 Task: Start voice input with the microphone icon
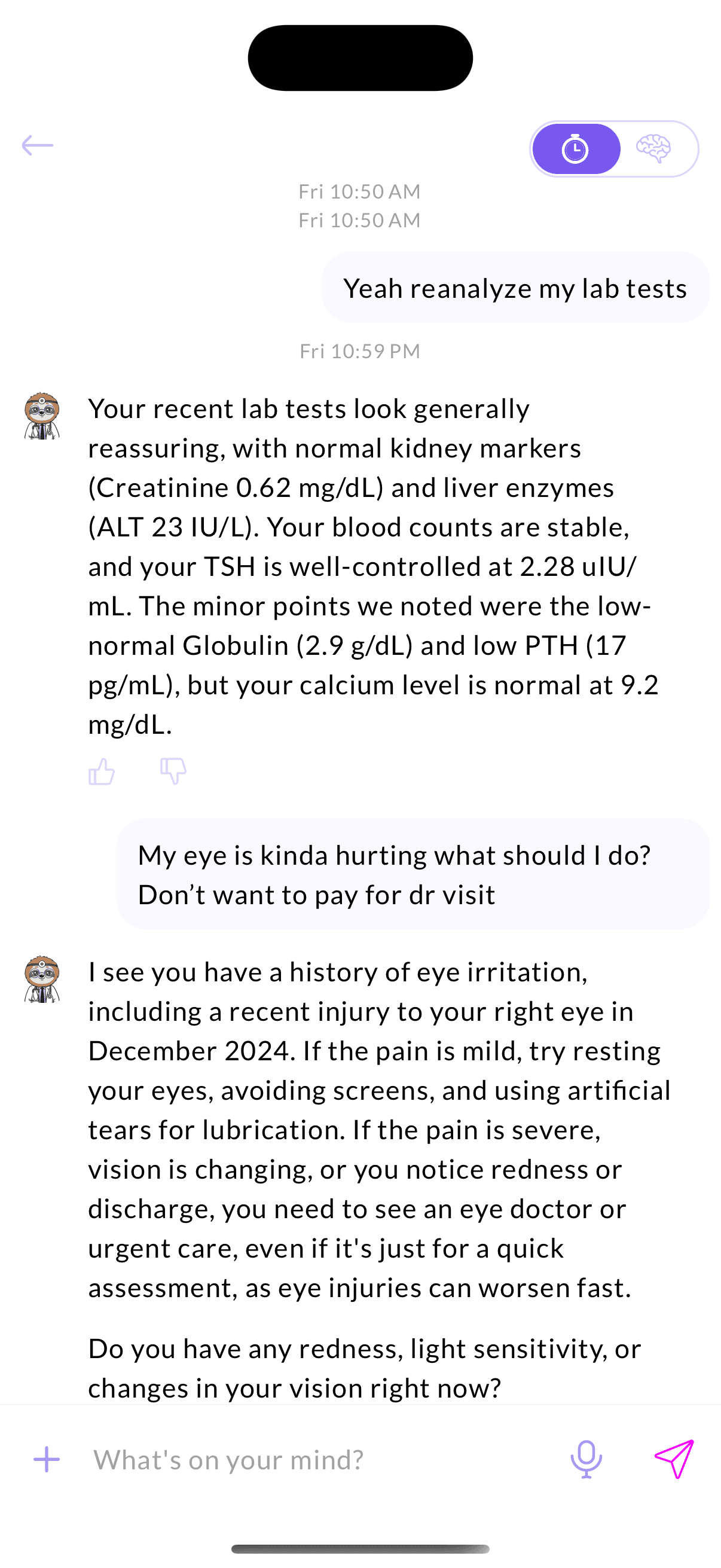click(x=586, y=1460)
